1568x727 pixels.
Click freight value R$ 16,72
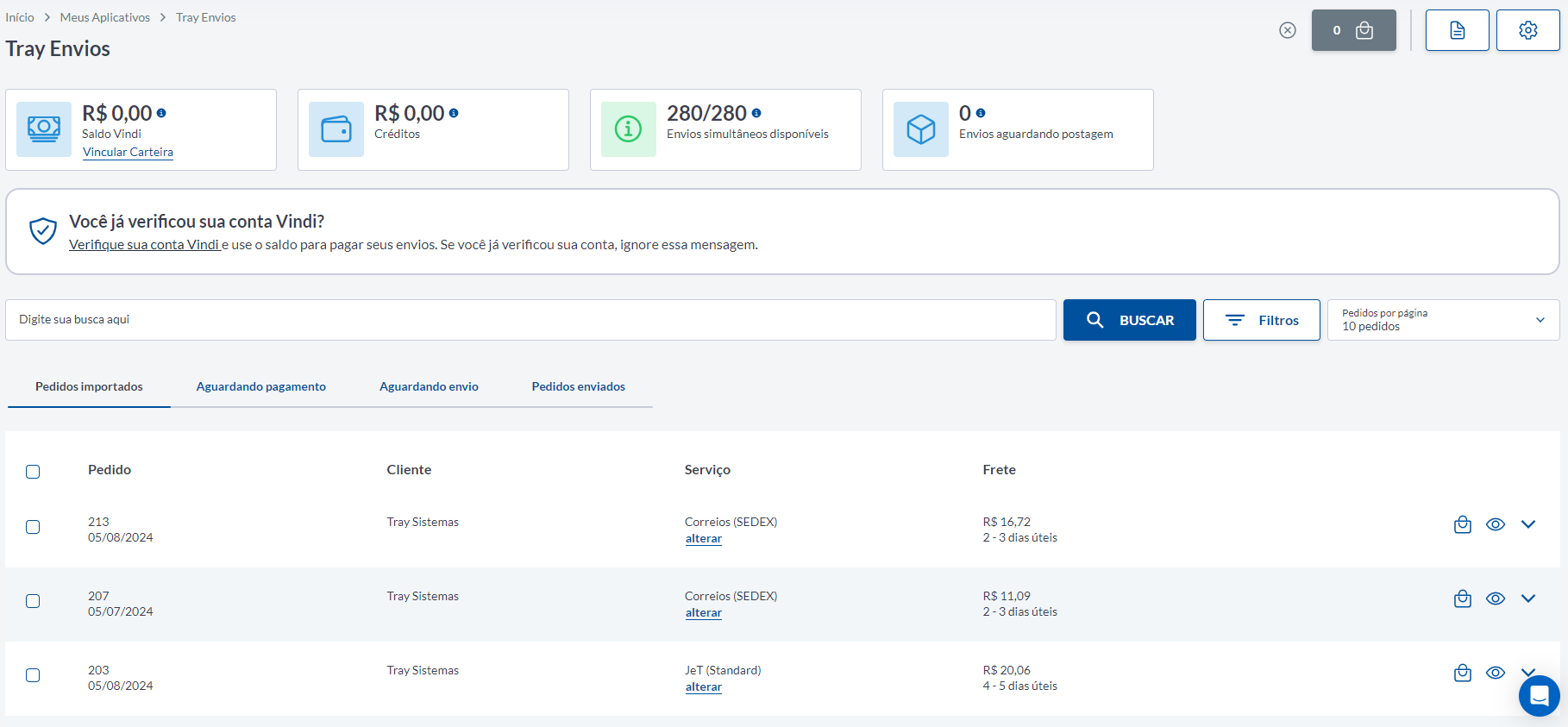1007,522
